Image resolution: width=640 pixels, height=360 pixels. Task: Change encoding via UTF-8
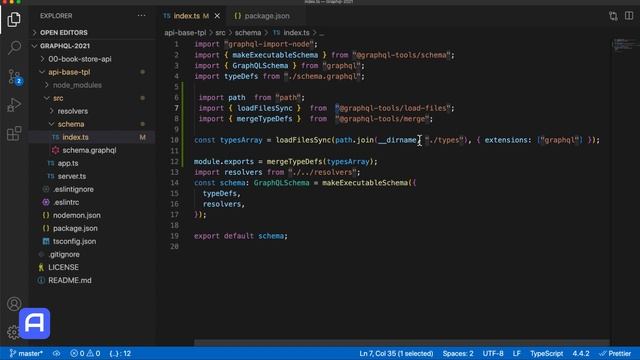click(x=493, y=353)
